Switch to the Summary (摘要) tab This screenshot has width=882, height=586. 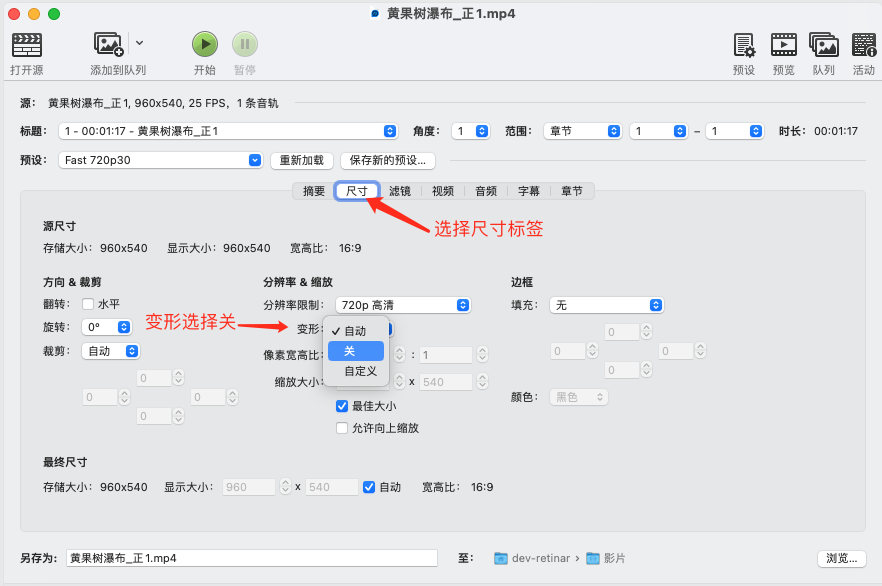(314, 191)
